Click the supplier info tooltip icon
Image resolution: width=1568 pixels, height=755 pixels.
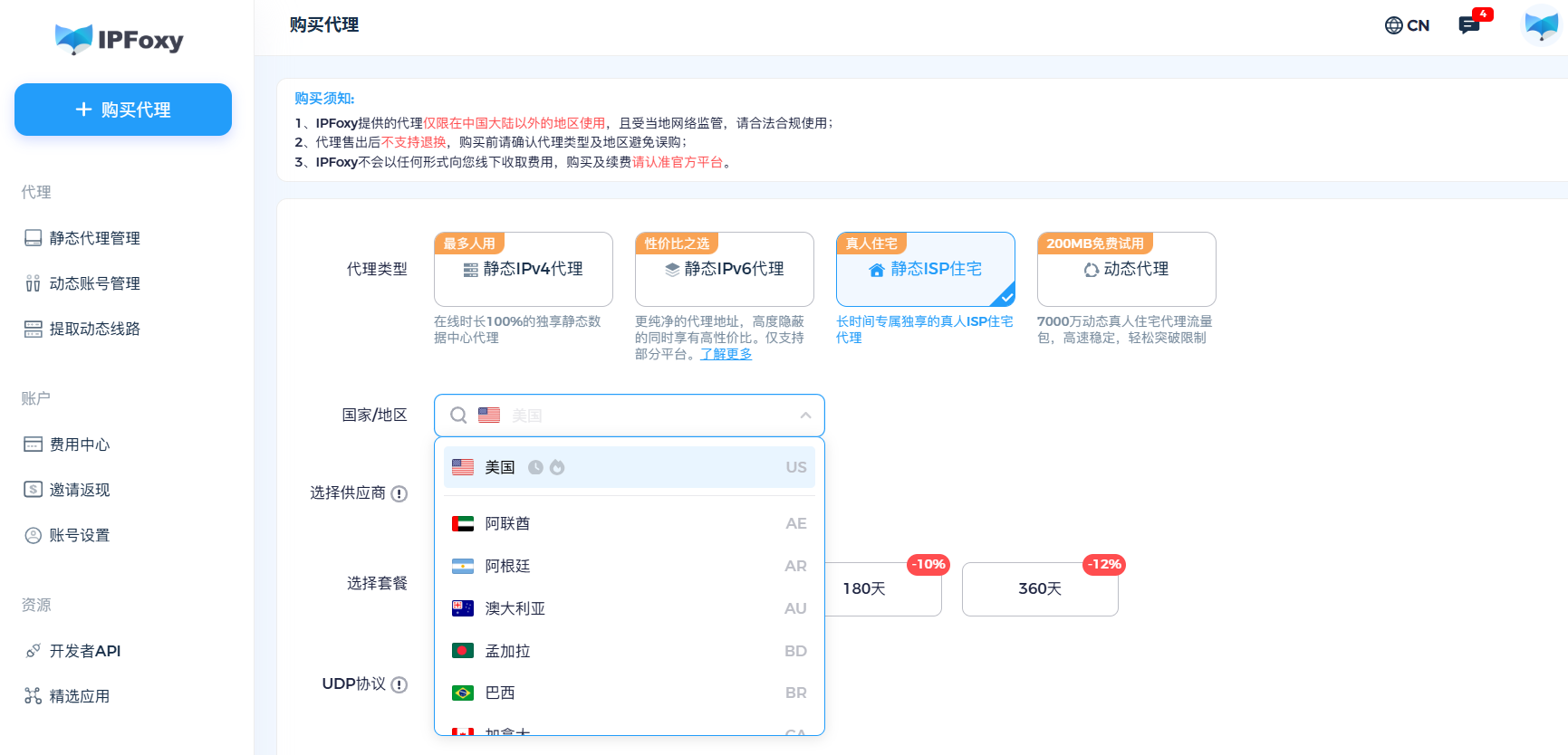(399, 493)
